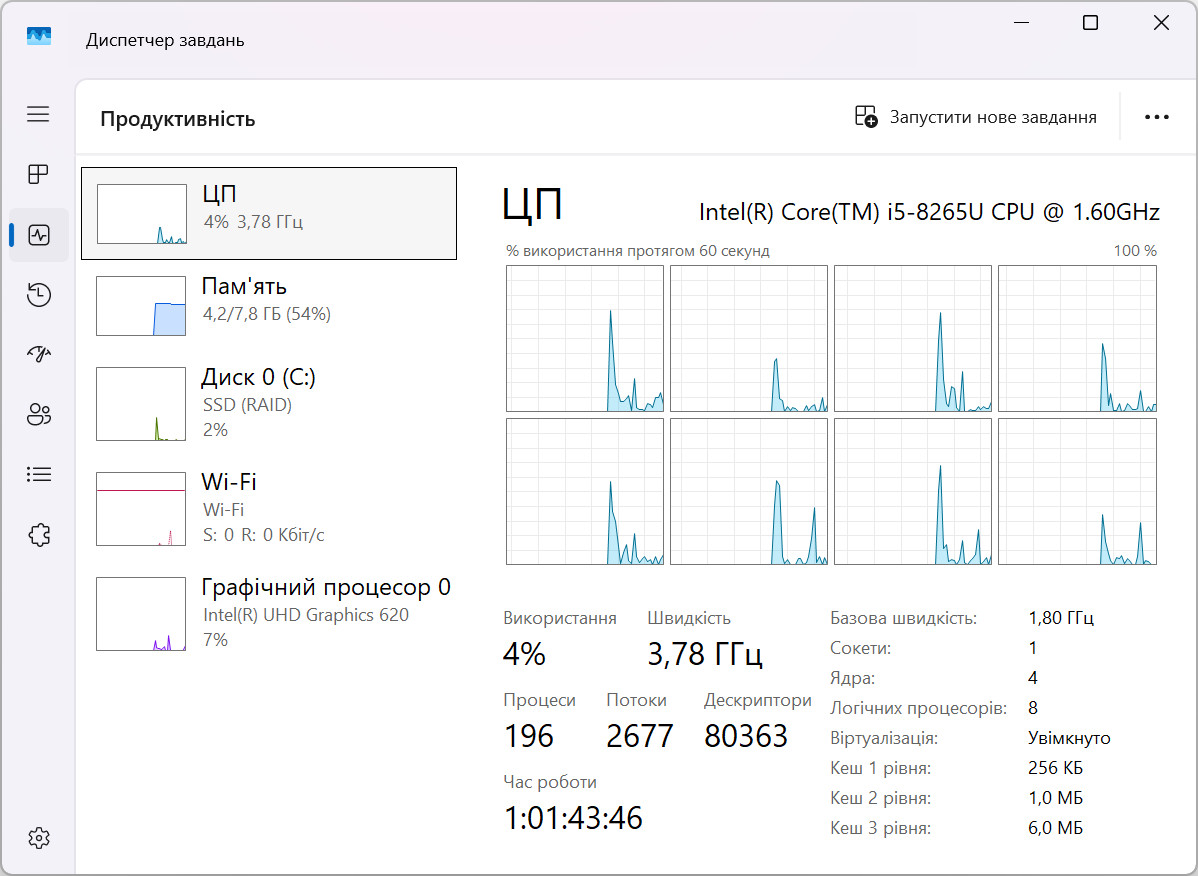
Task: Click the ЦП mini graph thumbnail
Action: coord(141,214)
